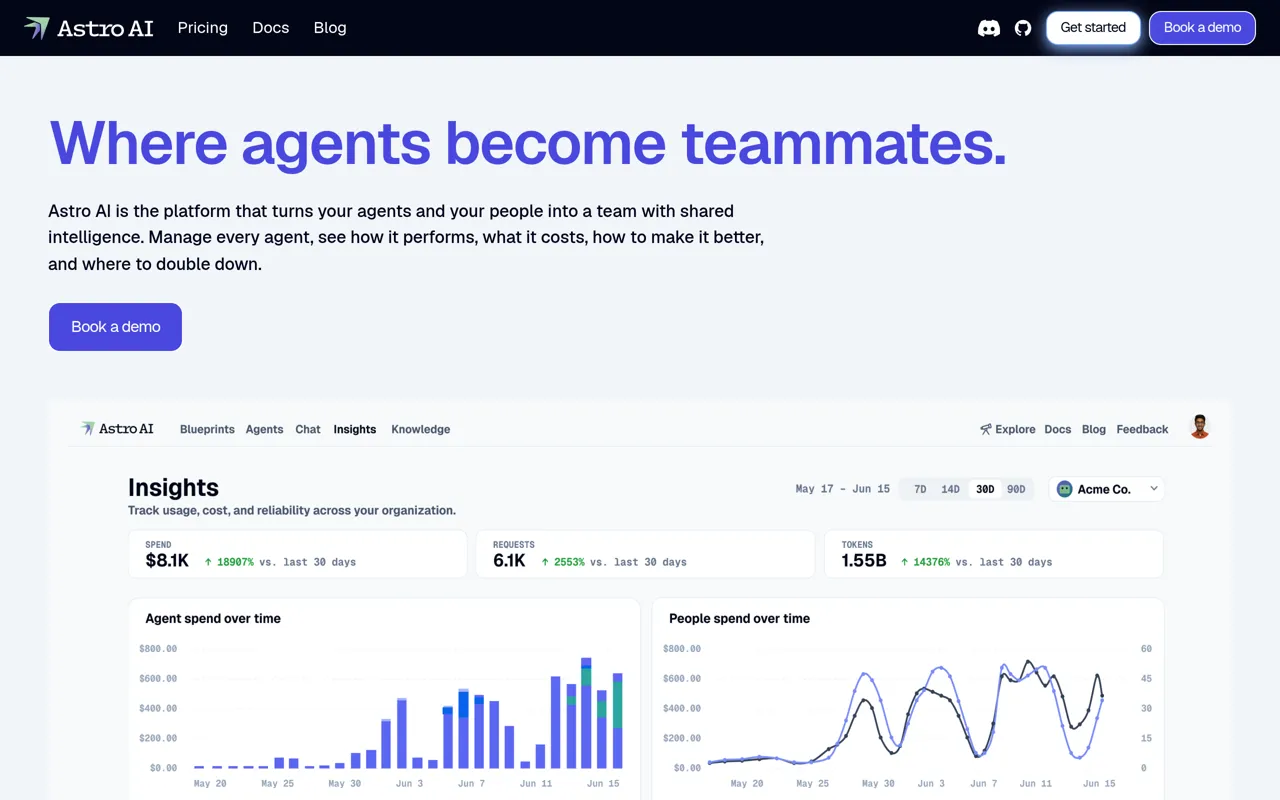
Task: Click Book a demo in the navbar
Action: 1202,28
